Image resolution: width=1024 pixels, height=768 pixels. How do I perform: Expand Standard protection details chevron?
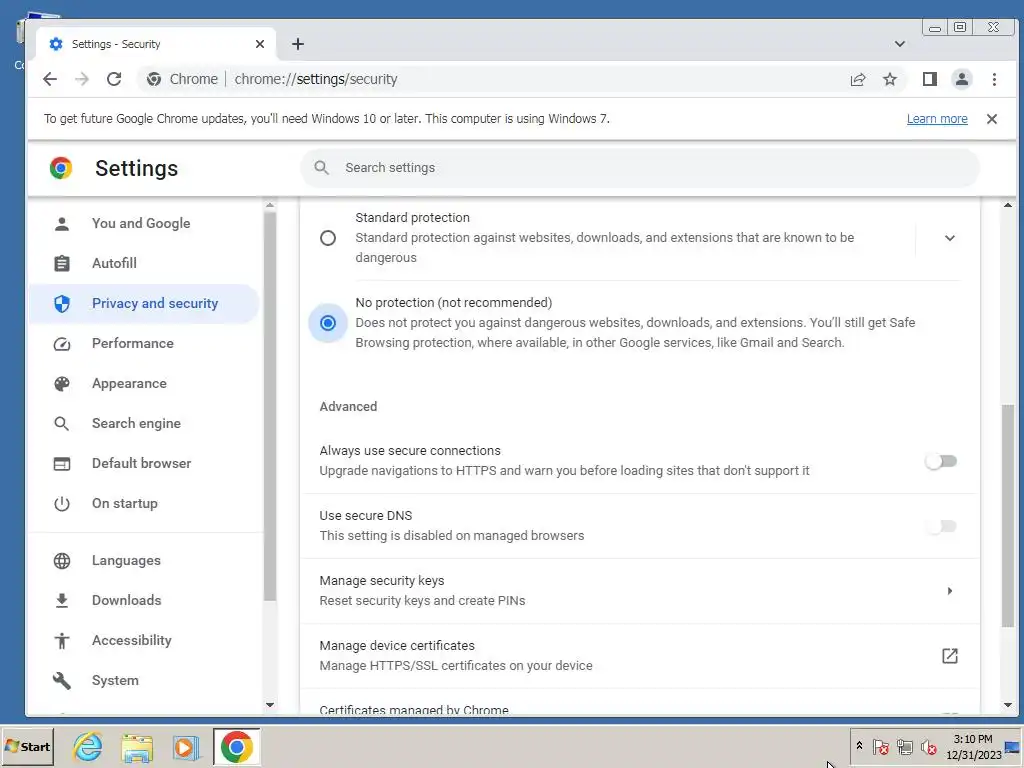pyautogui.click(x=950, y=238)
